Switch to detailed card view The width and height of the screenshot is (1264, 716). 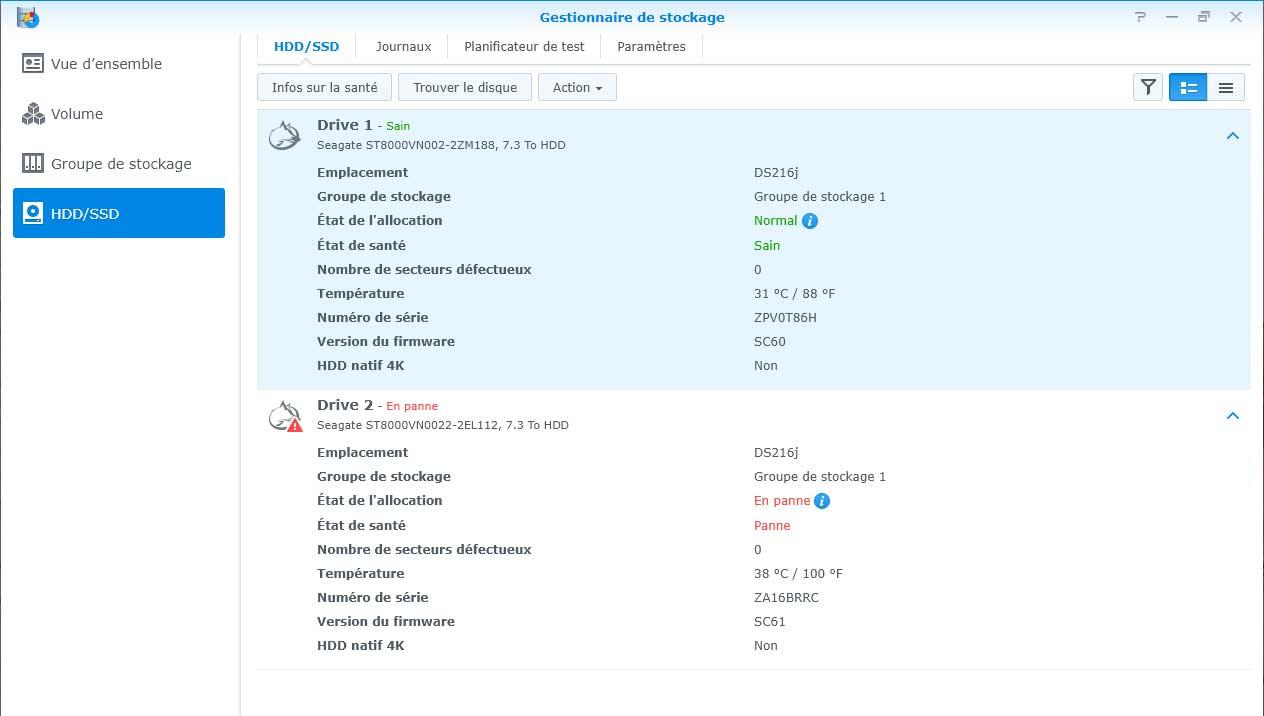click(x=1188, y=88)
